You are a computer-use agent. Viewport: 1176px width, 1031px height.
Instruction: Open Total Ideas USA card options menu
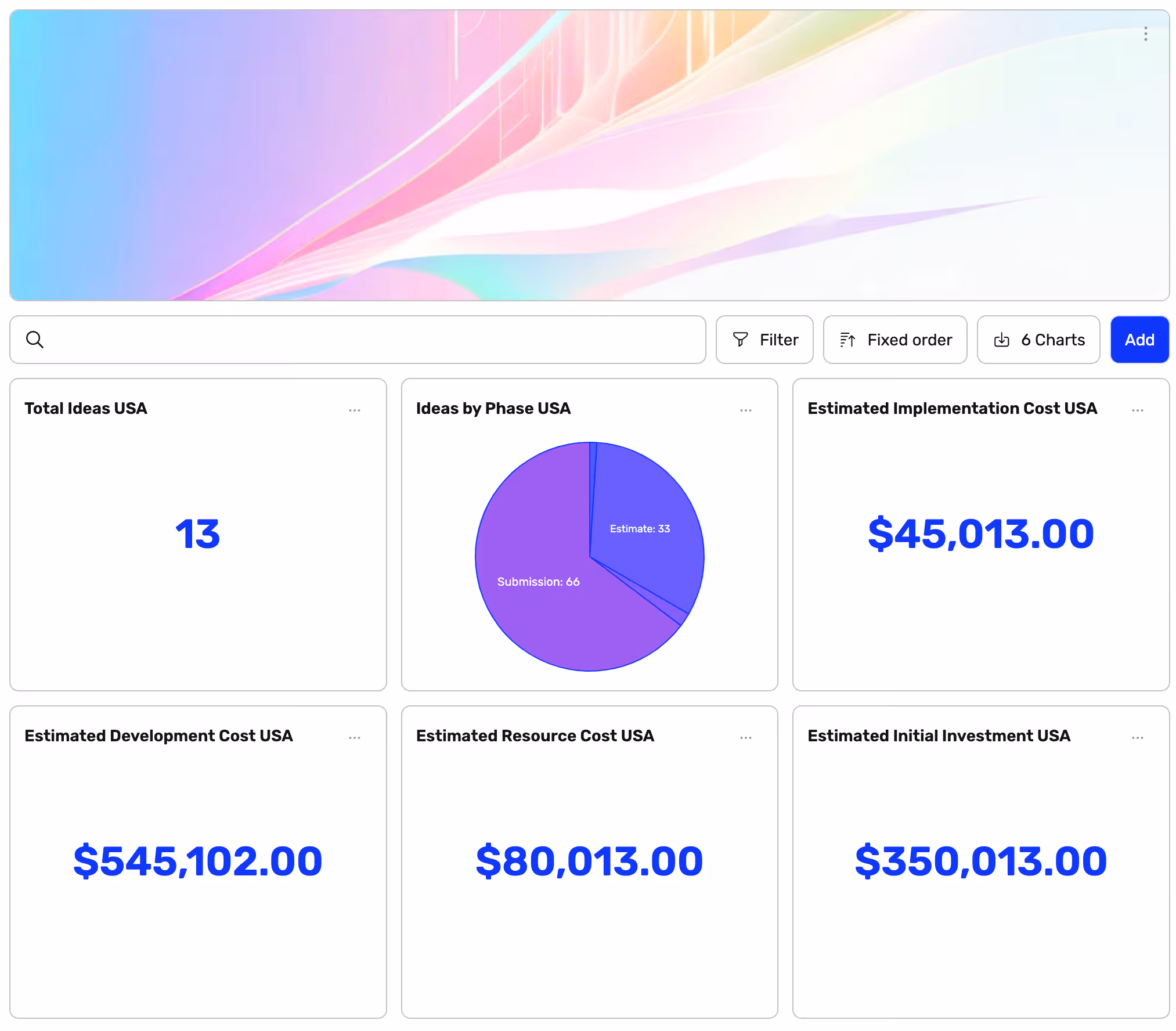(x=355, y=410)
